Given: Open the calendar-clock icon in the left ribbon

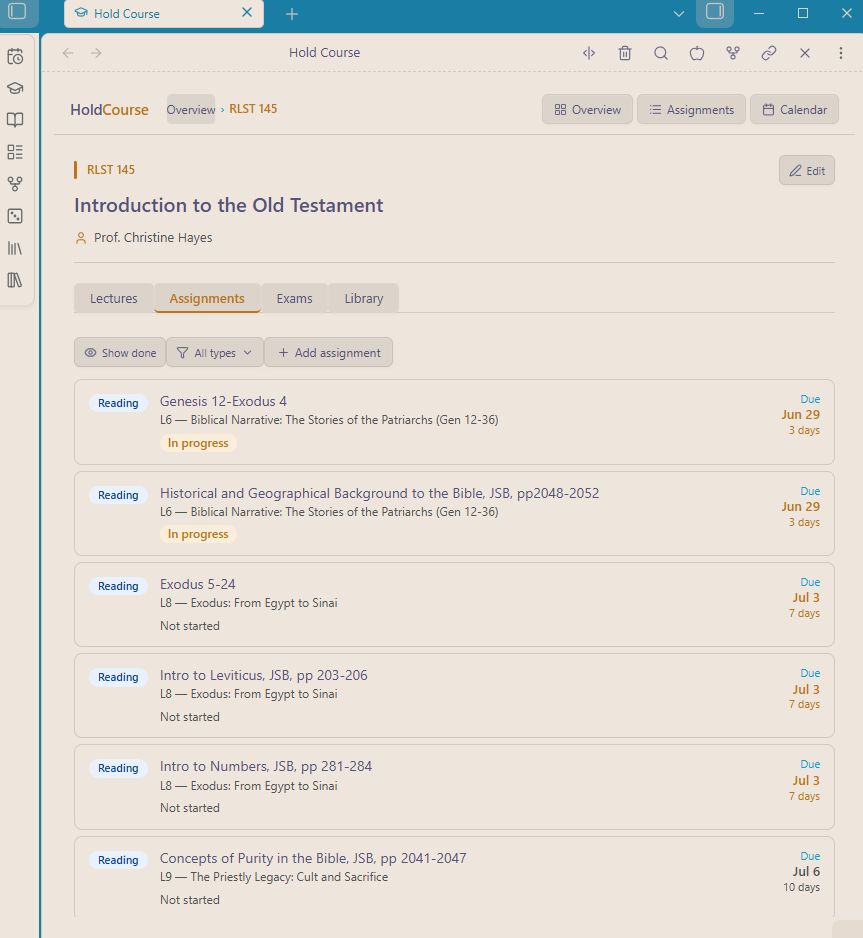Looking at the screenshot, I should (x=15, y=57).
